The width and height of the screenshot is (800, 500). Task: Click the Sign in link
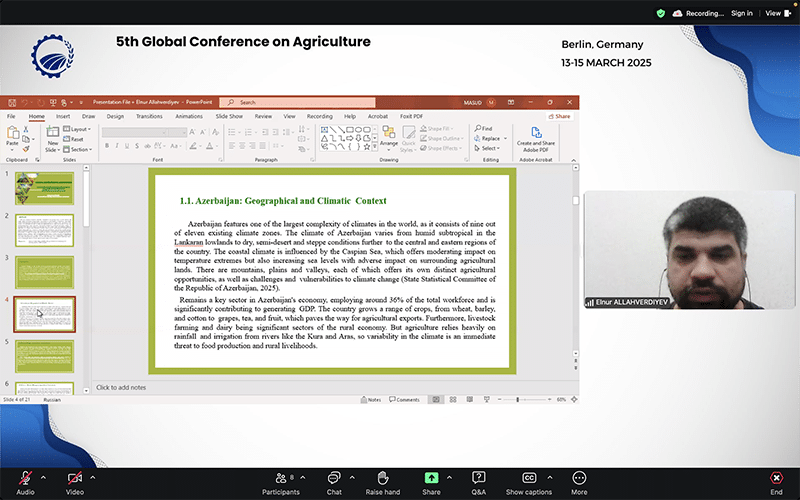[741, 13]
